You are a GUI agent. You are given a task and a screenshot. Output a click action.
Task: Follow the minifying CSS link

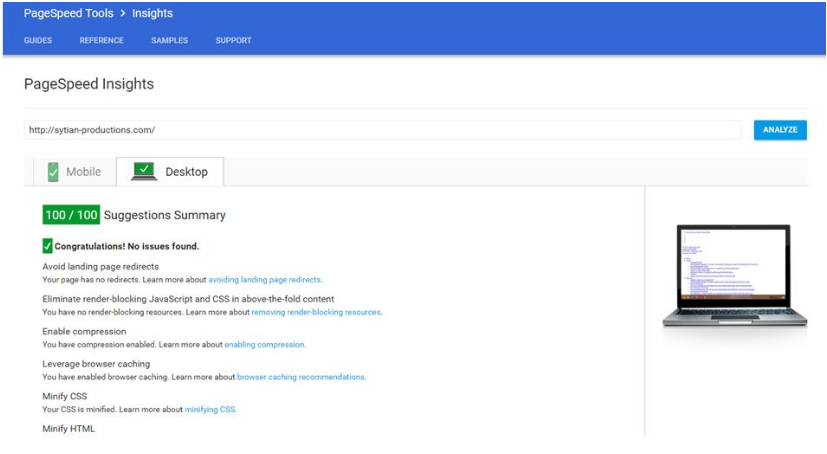[x=210, y=409]
